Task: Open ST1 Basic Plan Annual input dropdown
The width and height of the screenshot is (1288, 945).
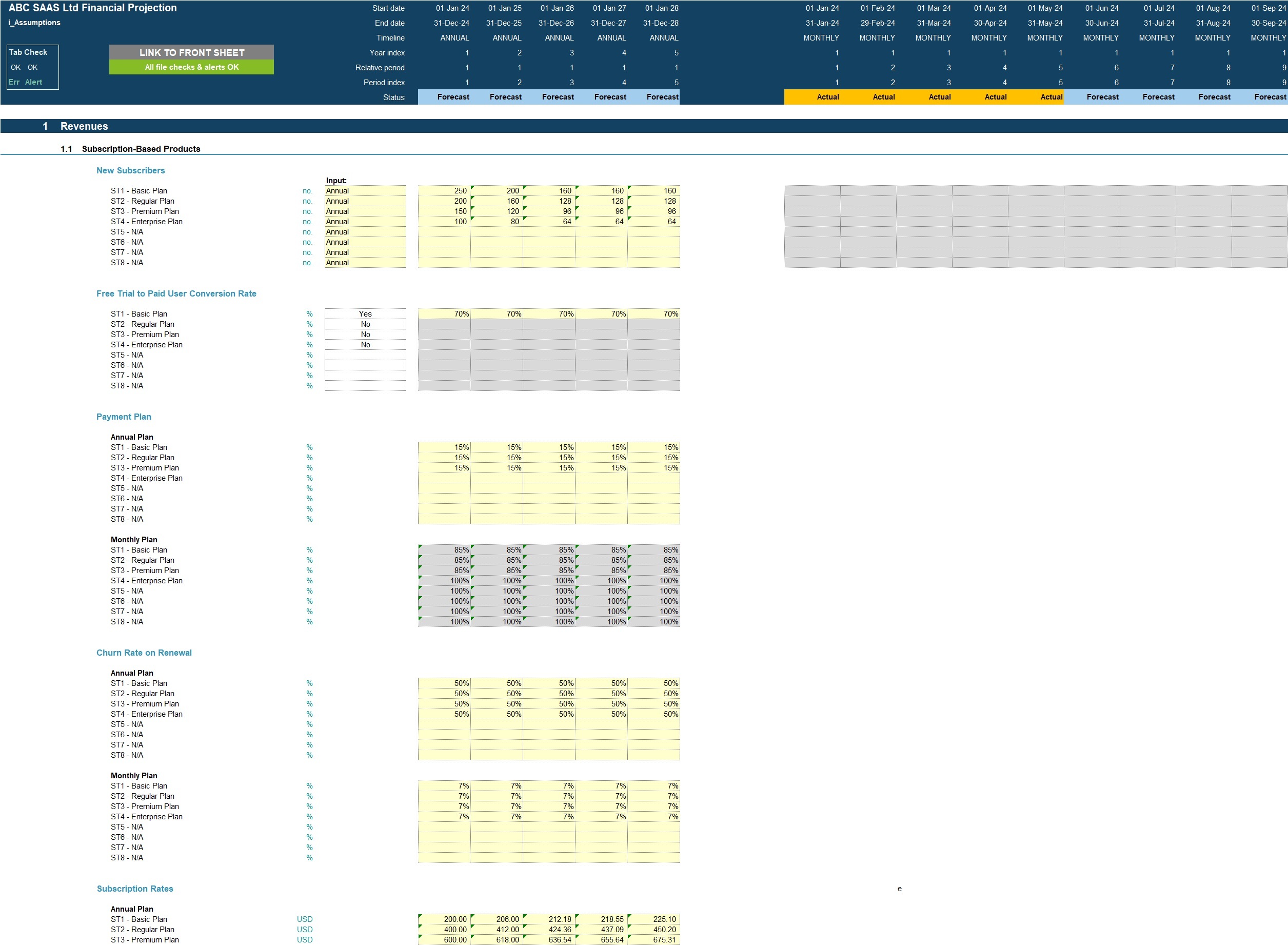Action: click(x=365, y=190)
